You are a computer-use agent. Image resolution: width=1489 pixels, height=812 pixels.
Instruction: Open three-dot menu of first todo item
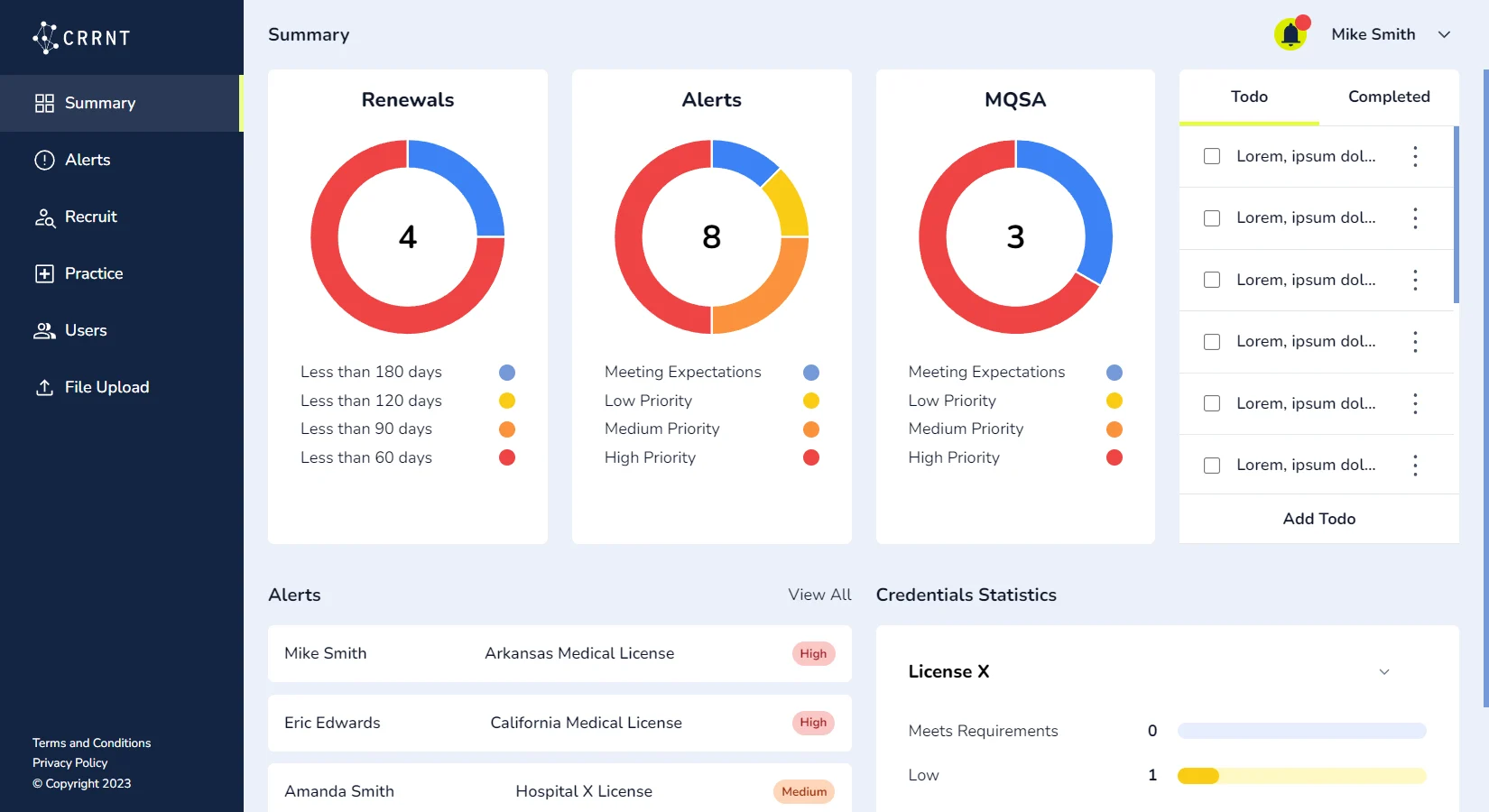1415,156
